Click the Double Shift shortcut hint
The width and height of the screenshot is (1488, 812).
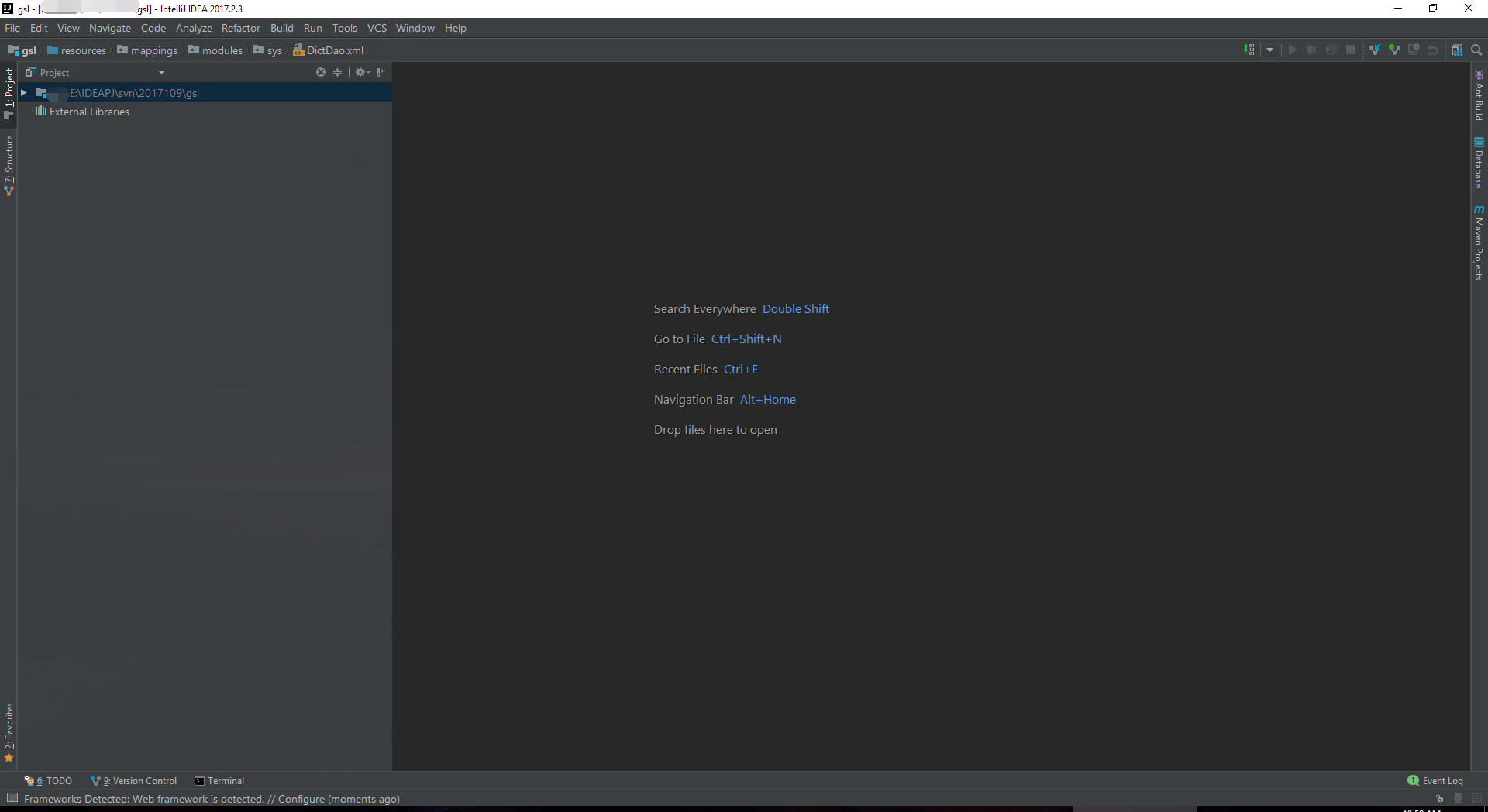tap(796, 308)
